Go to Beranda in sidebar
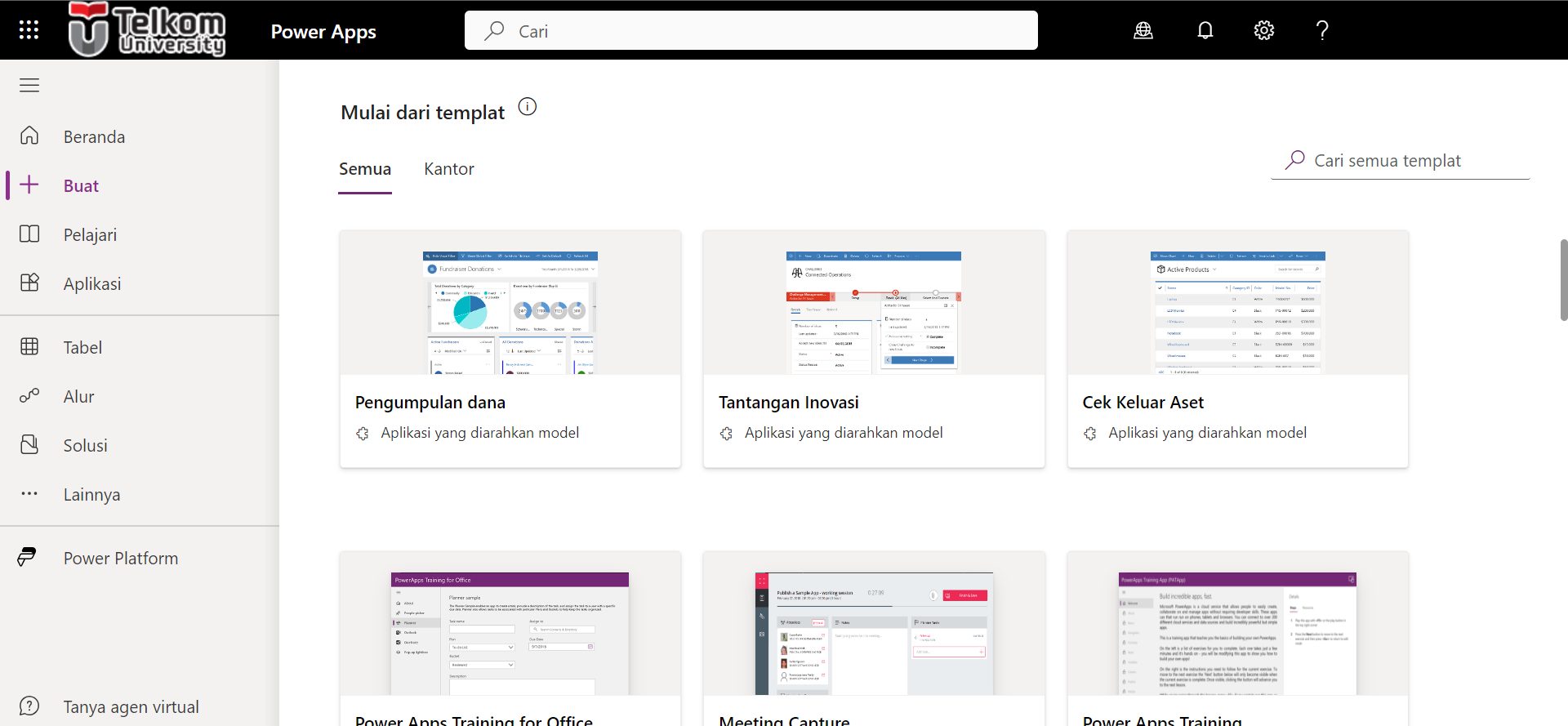 94,136
